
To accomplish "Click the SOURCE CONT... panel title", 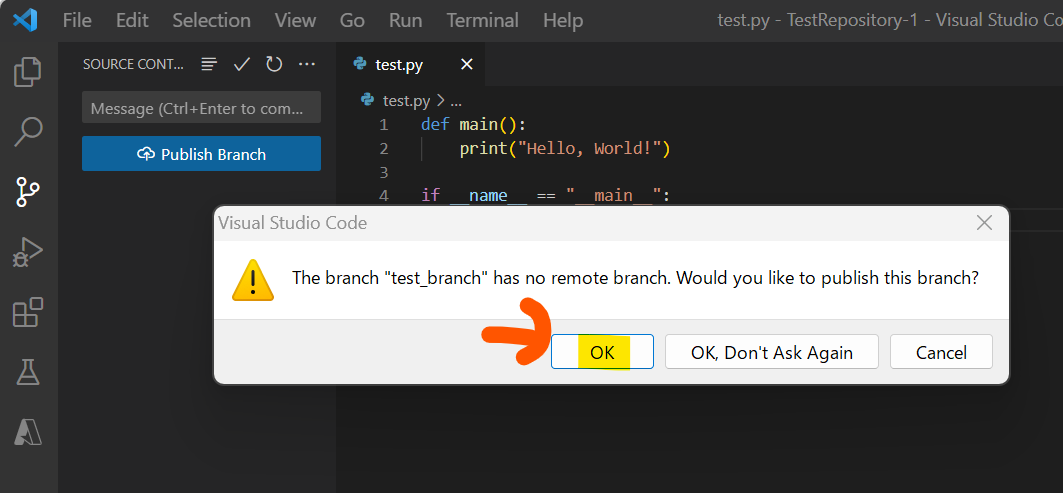I will (x=134, y=64).
